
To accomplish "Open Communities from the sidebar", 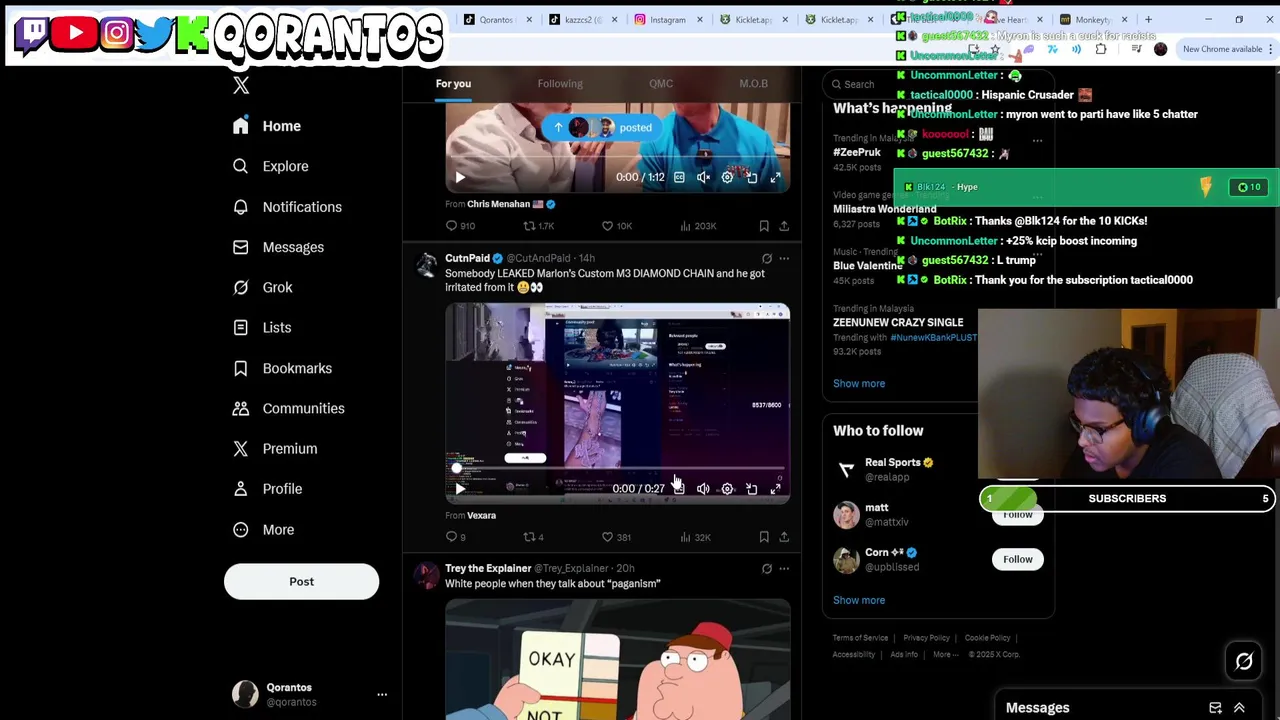I will 288,408.
